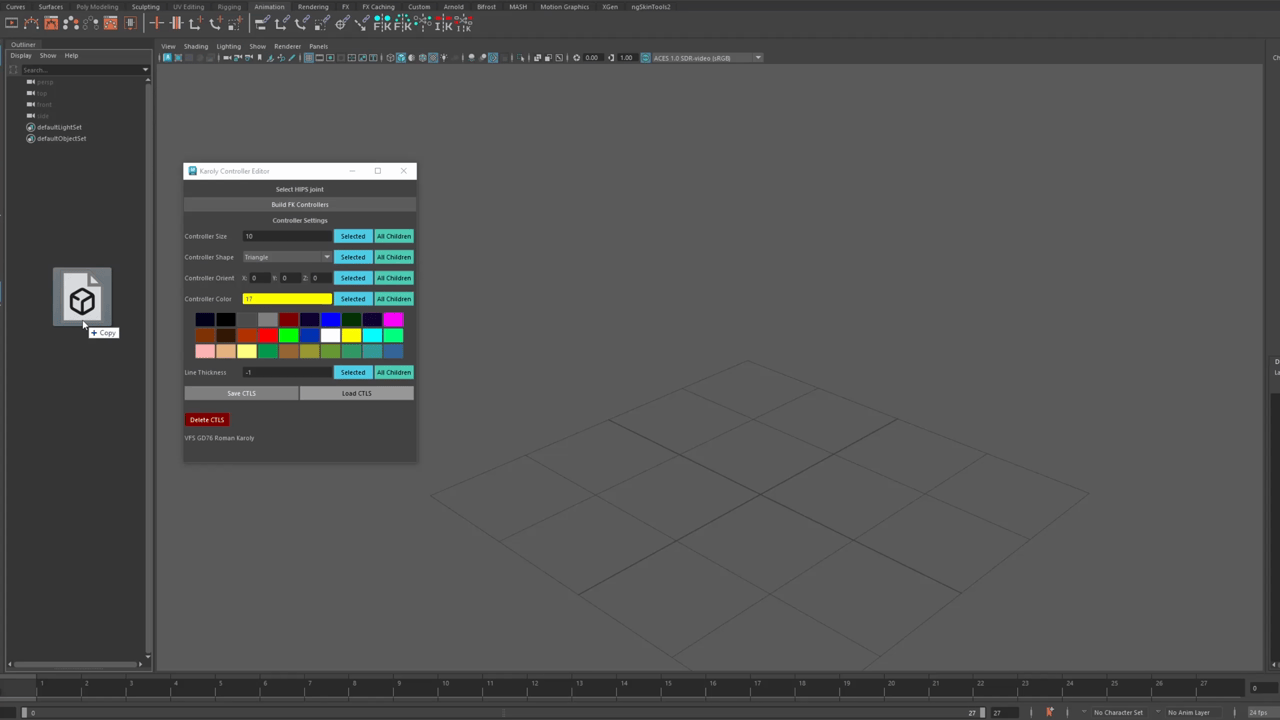Click the Playblast icon on the Animation shelf
The image size is (1280, 720).
pos(12,23)
